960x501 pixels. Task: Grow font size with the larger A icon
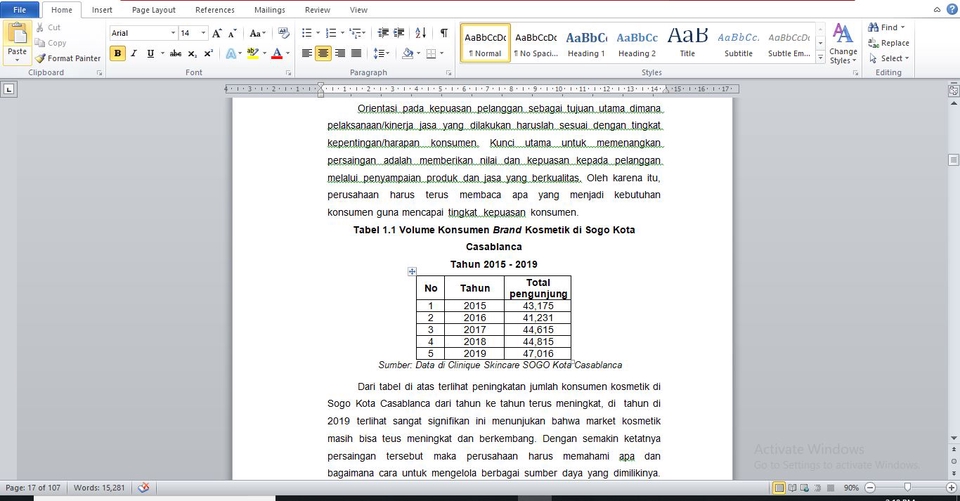coord(216,33)
